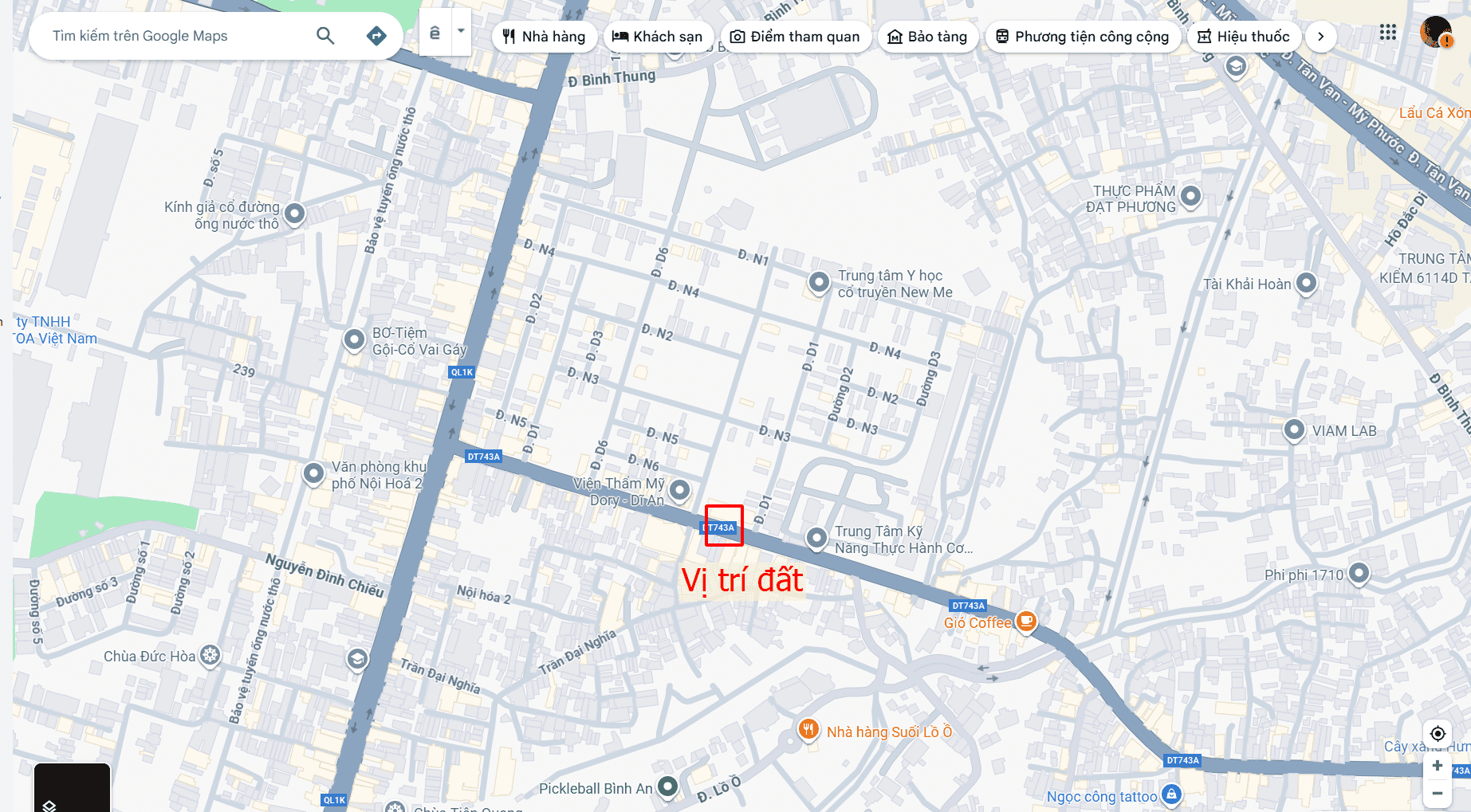Zoom in with the plus button
Image resolution: width=1471 pixels, height=812 pixels.
point(1438,766)
